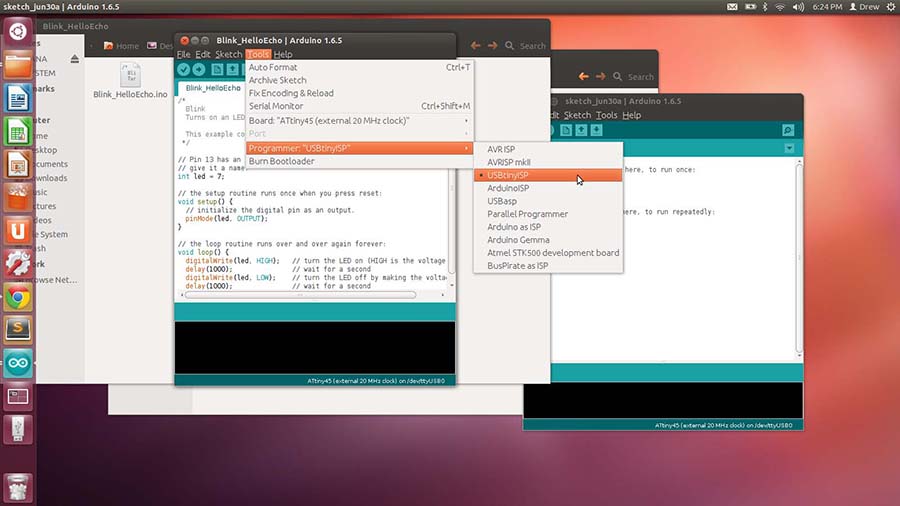Click Upload arrow in Blink_HelloEcho window
Screen dimensions: 900x506
coord(199,69)
